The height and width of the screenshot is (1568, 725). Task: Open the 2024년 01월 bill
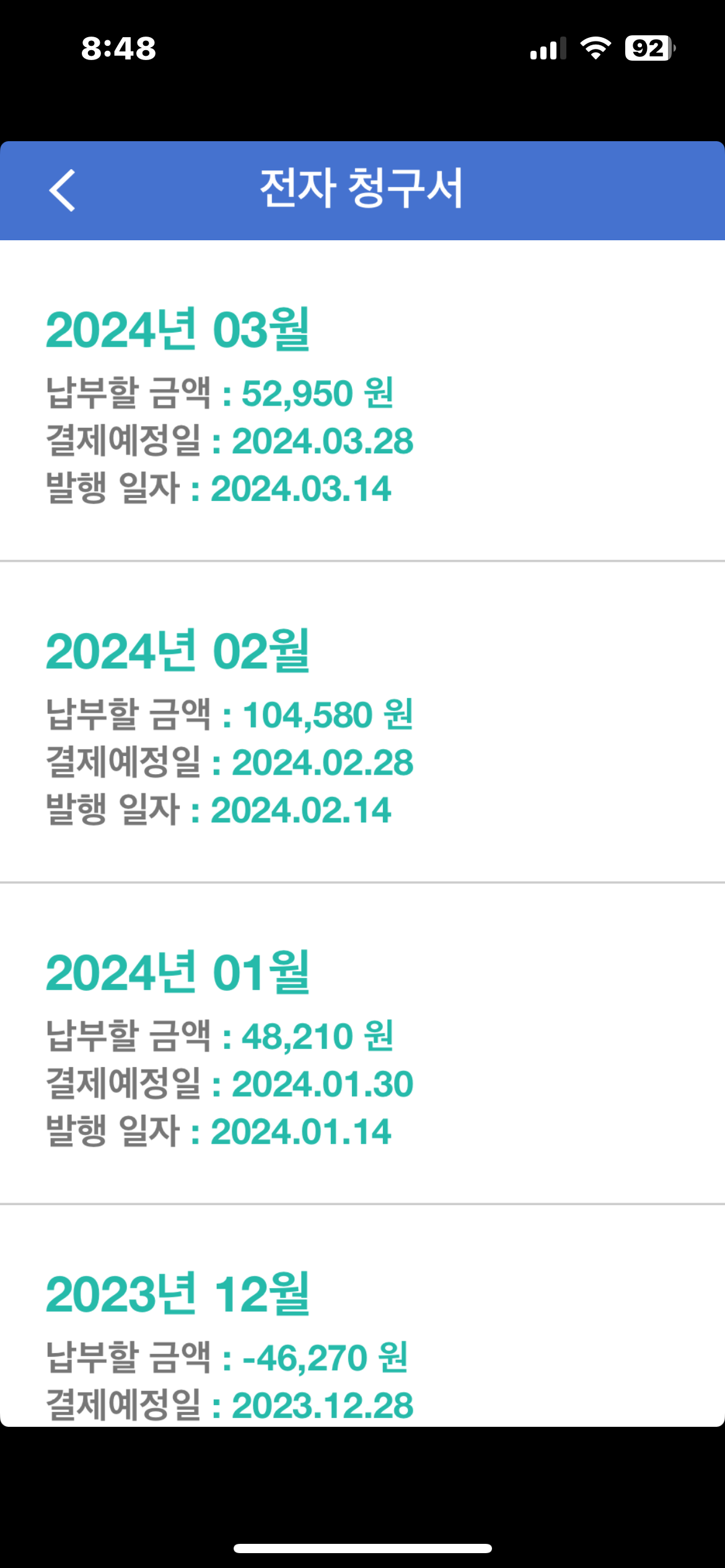pos(177,973)
